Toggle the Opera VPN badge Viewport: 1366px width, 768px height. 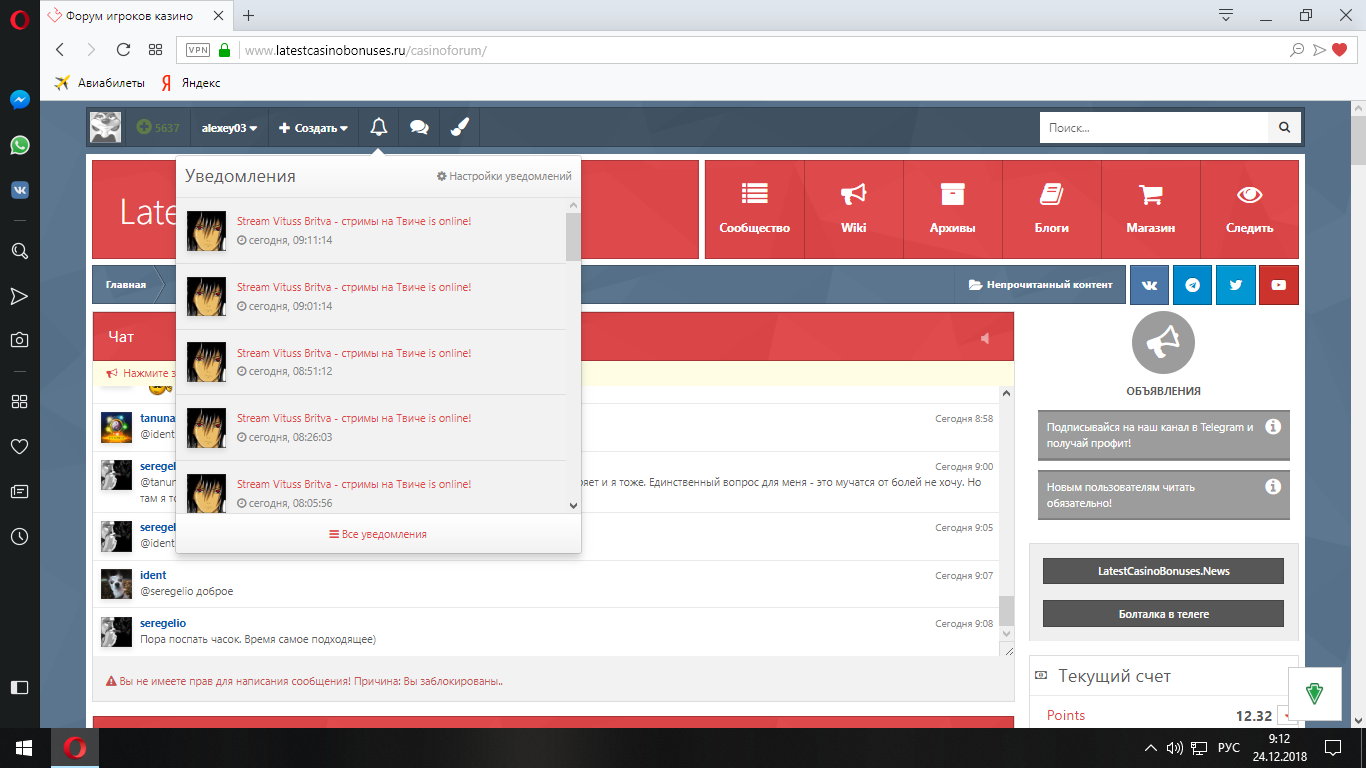point(198,50)
